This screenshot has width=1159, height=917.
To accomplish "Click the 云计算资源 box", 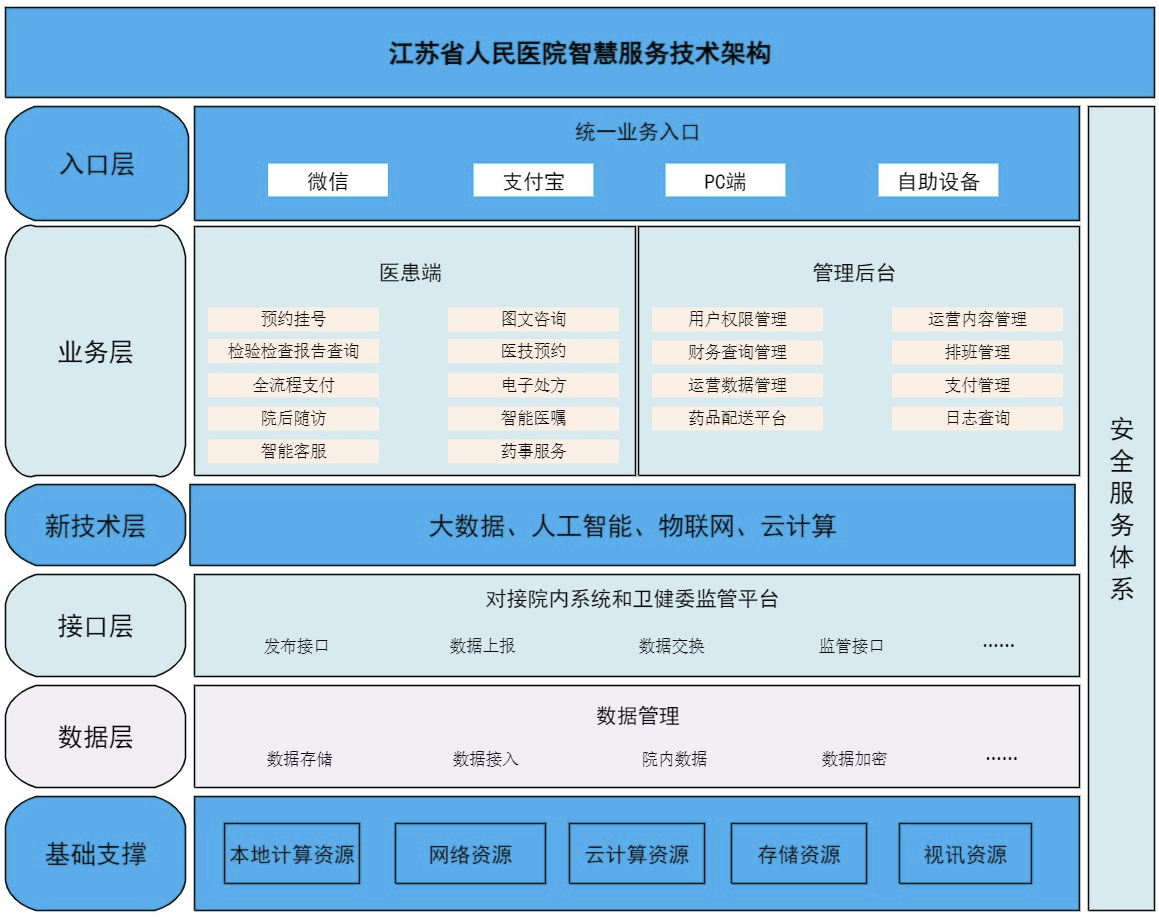I will click(x=637, y=854).
